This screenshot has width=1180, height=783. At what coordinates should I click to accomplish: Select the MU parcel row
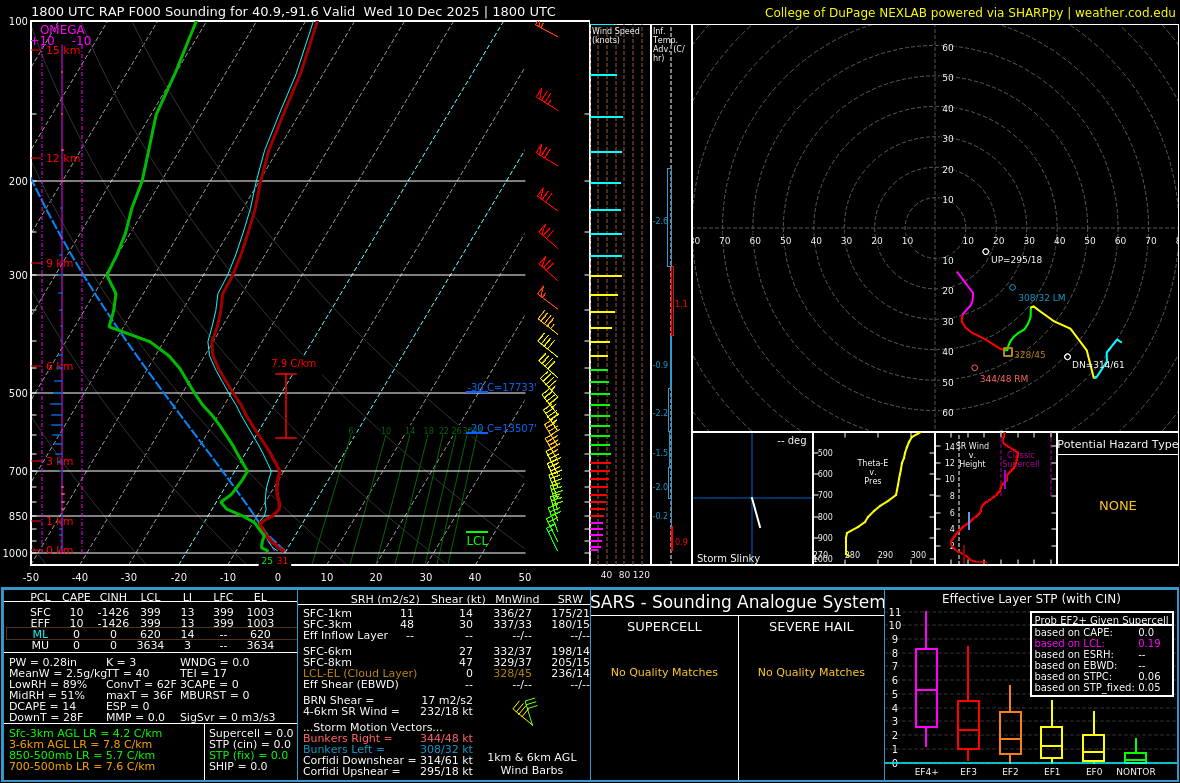pyautogui.click(x=150, y=645)
